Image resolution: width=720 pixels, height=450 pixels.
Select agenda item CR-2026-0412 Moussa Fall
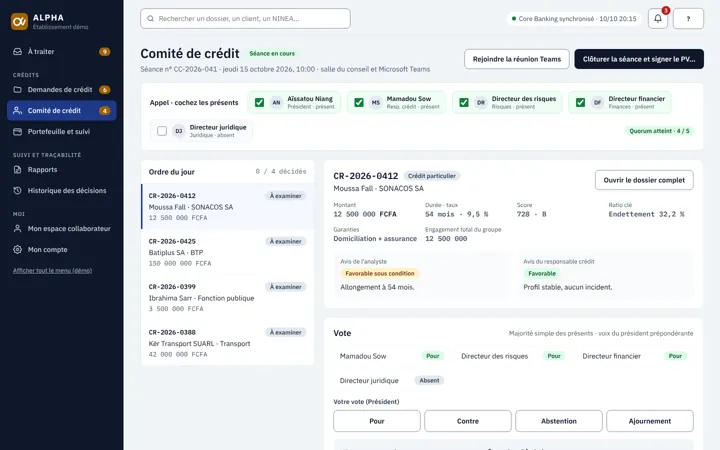(x=228, y=207)
